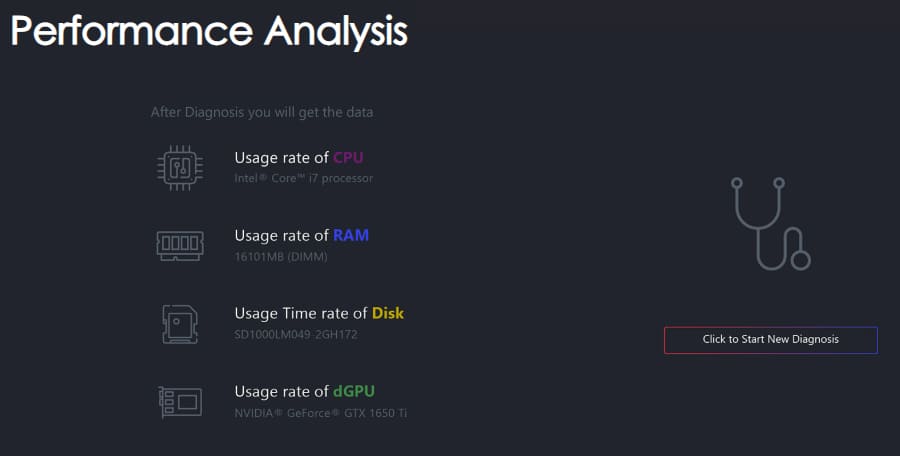
Task: Click the After Diagnosis you will get the data text
Action: [262, 112]
